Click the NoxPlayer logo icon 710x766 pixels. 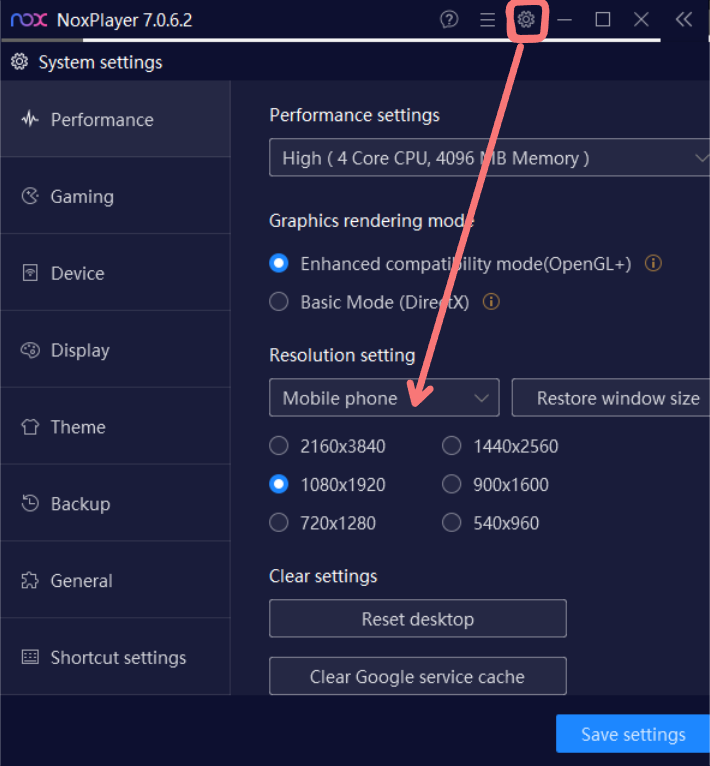click(x=29, y=20)
